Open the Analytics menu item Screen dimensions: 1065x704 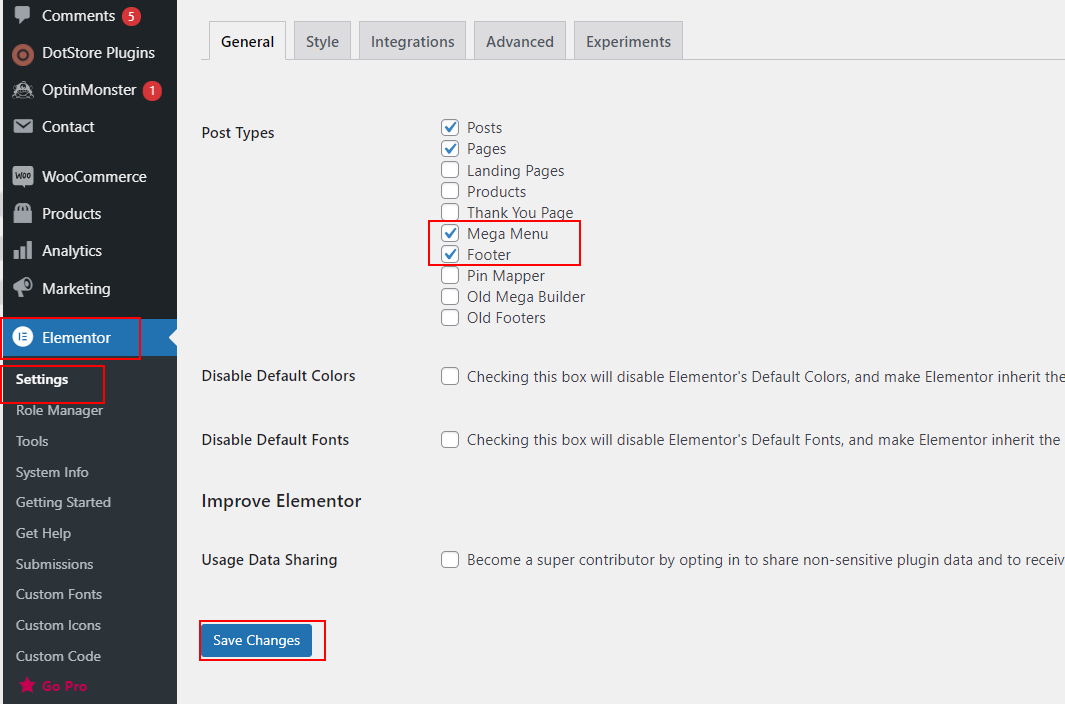click(x=90, y=251)
